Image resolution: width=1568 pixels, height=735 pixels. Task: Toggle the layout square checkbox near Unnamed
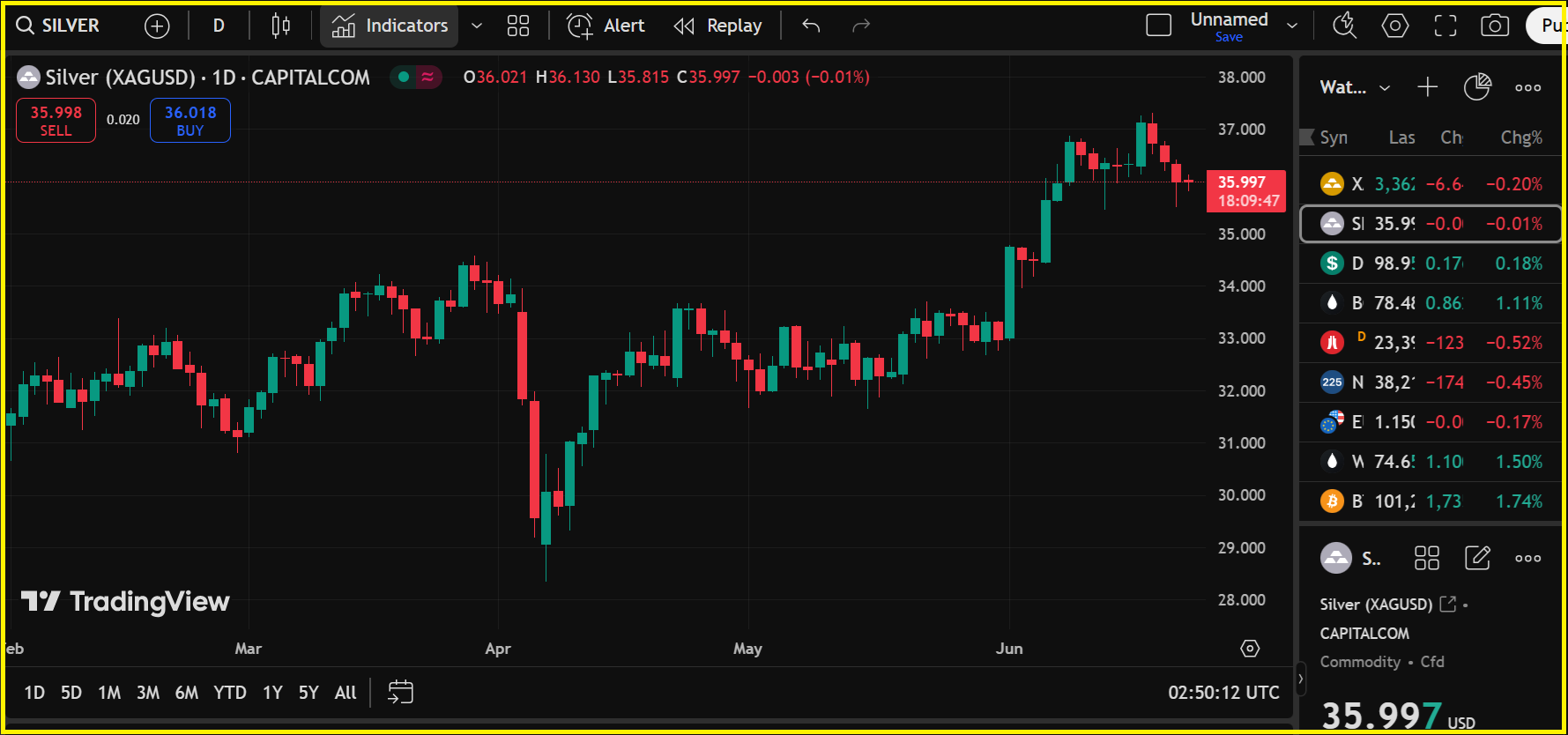pos(1158,26)
